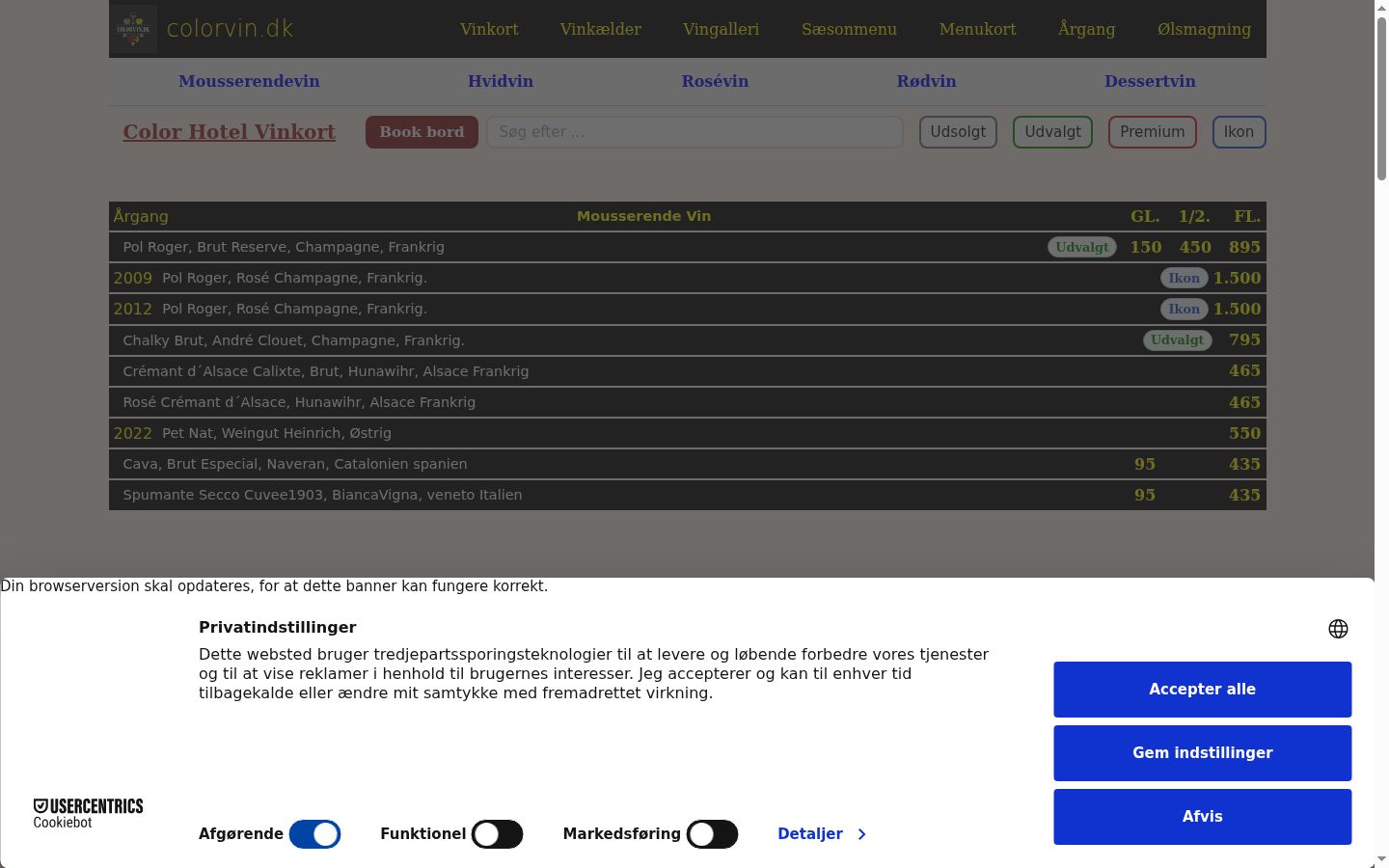Toggle the Afgørende cookie switch
Screen dimensions: 1389x868
pos(314,834)
